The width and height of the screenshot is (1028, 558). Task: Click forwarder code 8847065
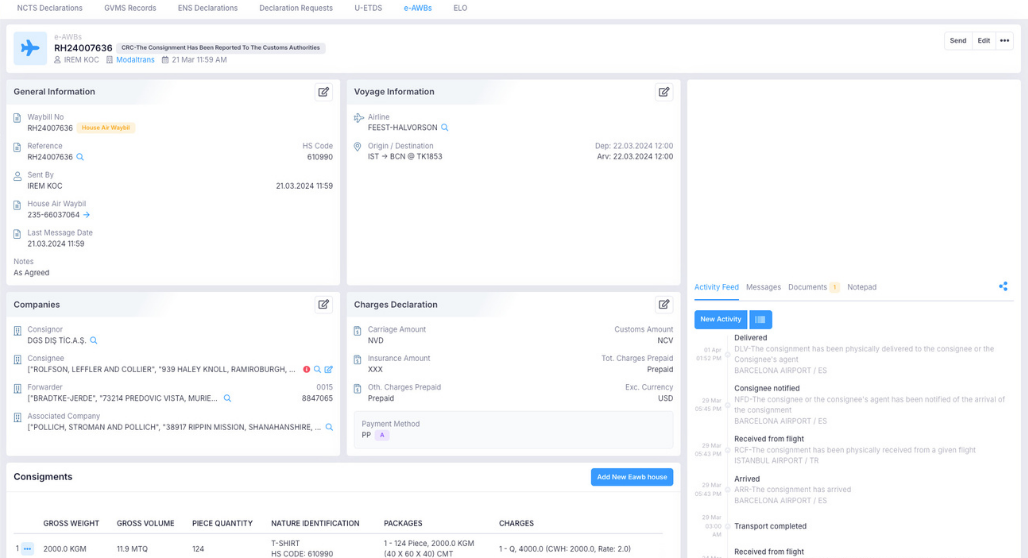317,399
